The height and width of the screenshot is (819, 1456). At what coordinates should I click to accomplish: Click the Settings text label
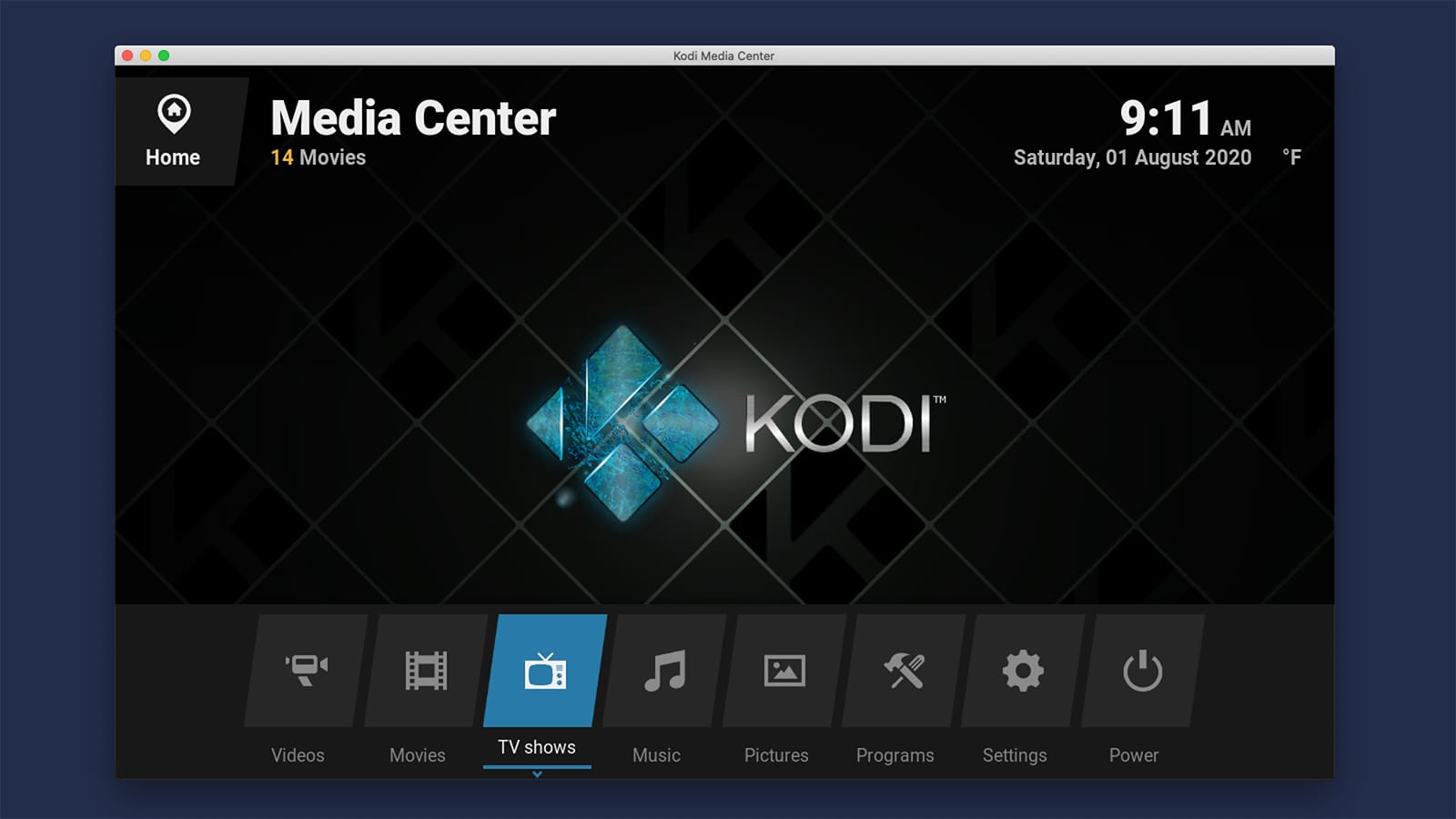tap(1015, 756)
